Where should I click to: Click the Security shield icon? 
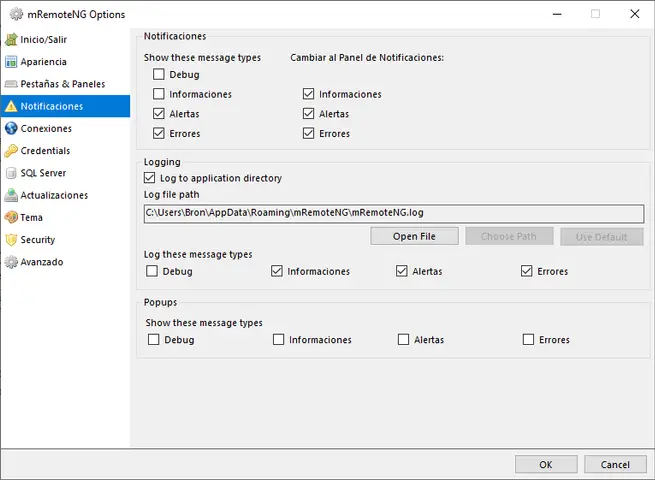click(11, 240)
